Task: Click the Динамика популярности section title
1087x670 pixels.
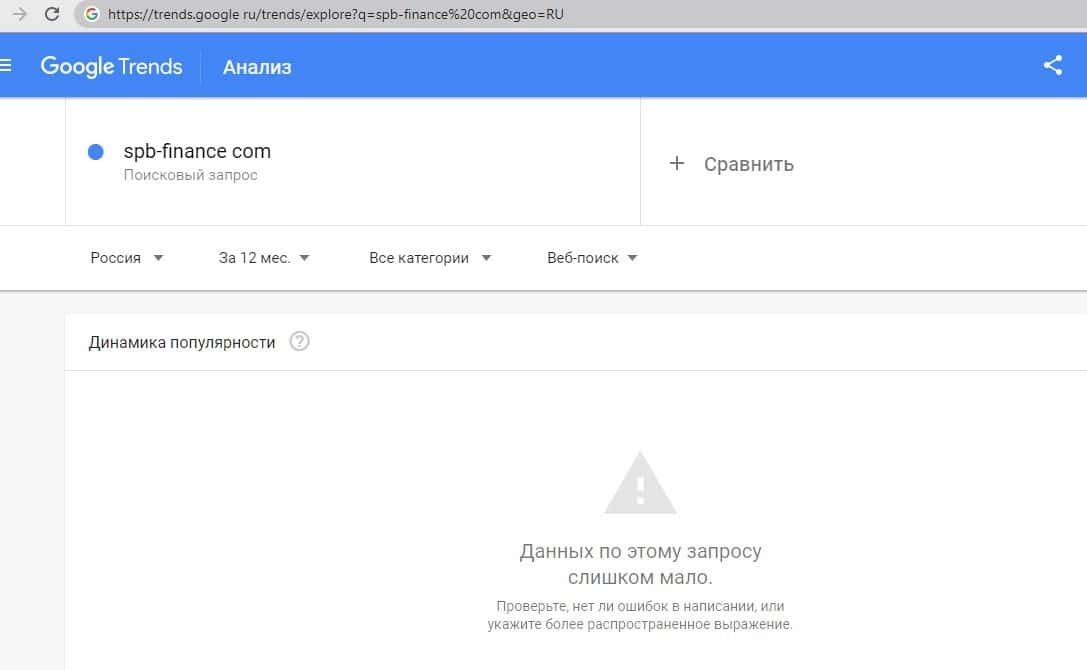Action: (x=182, y=342)
